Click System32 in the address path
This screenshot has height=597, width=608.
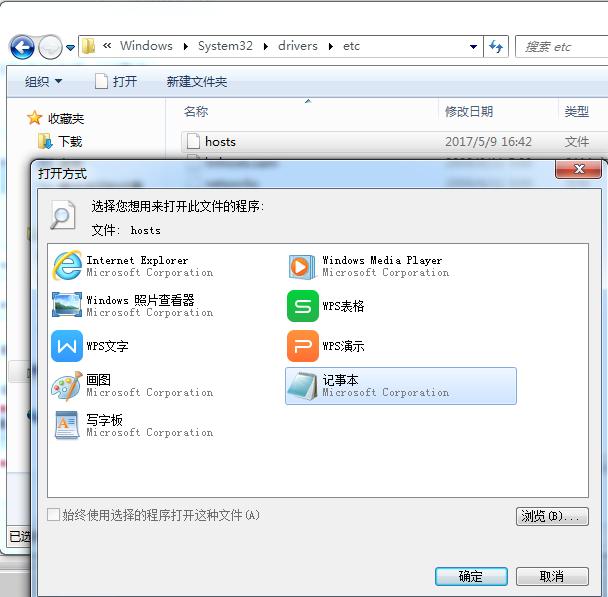(x=225, y=46)
